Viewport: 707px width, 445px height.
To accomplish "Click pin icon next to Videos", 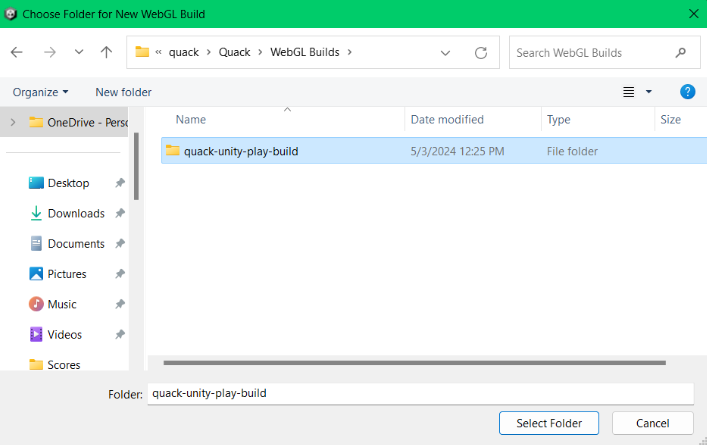I will 119,335.
